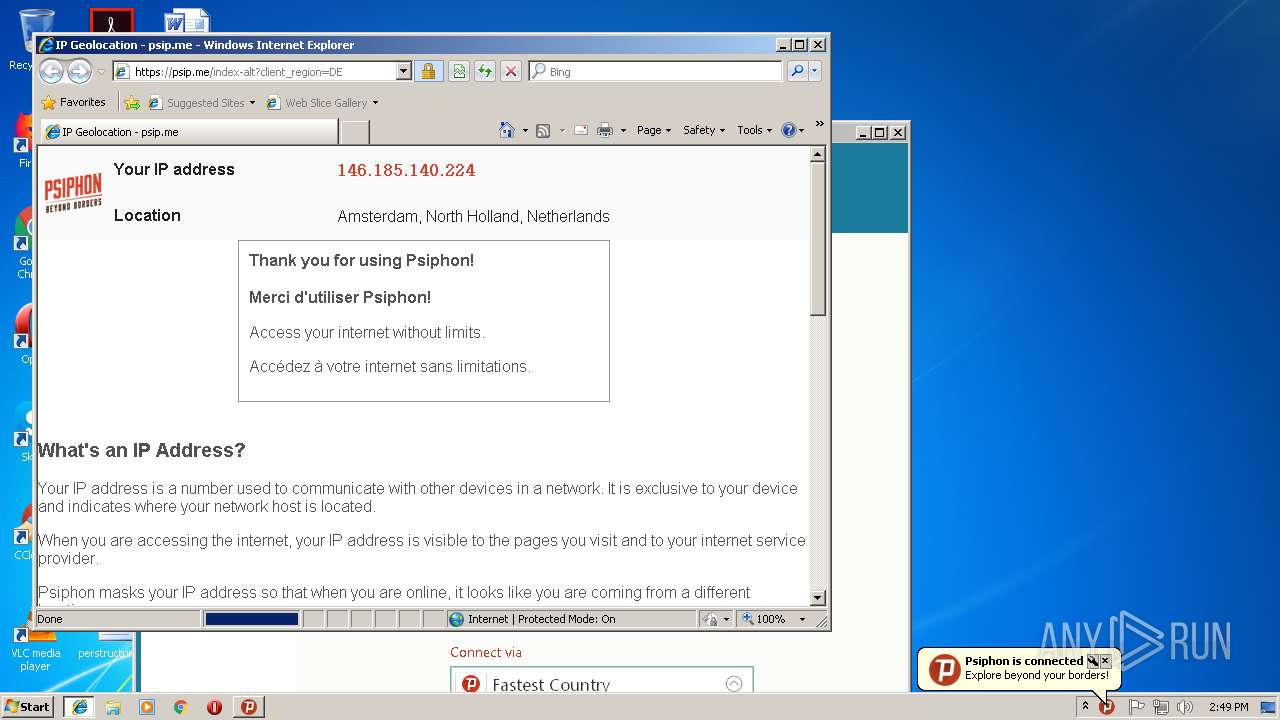Expand the Home button dropdown arrow
This screenshot has height=720, width=1280.
(525, 131)
